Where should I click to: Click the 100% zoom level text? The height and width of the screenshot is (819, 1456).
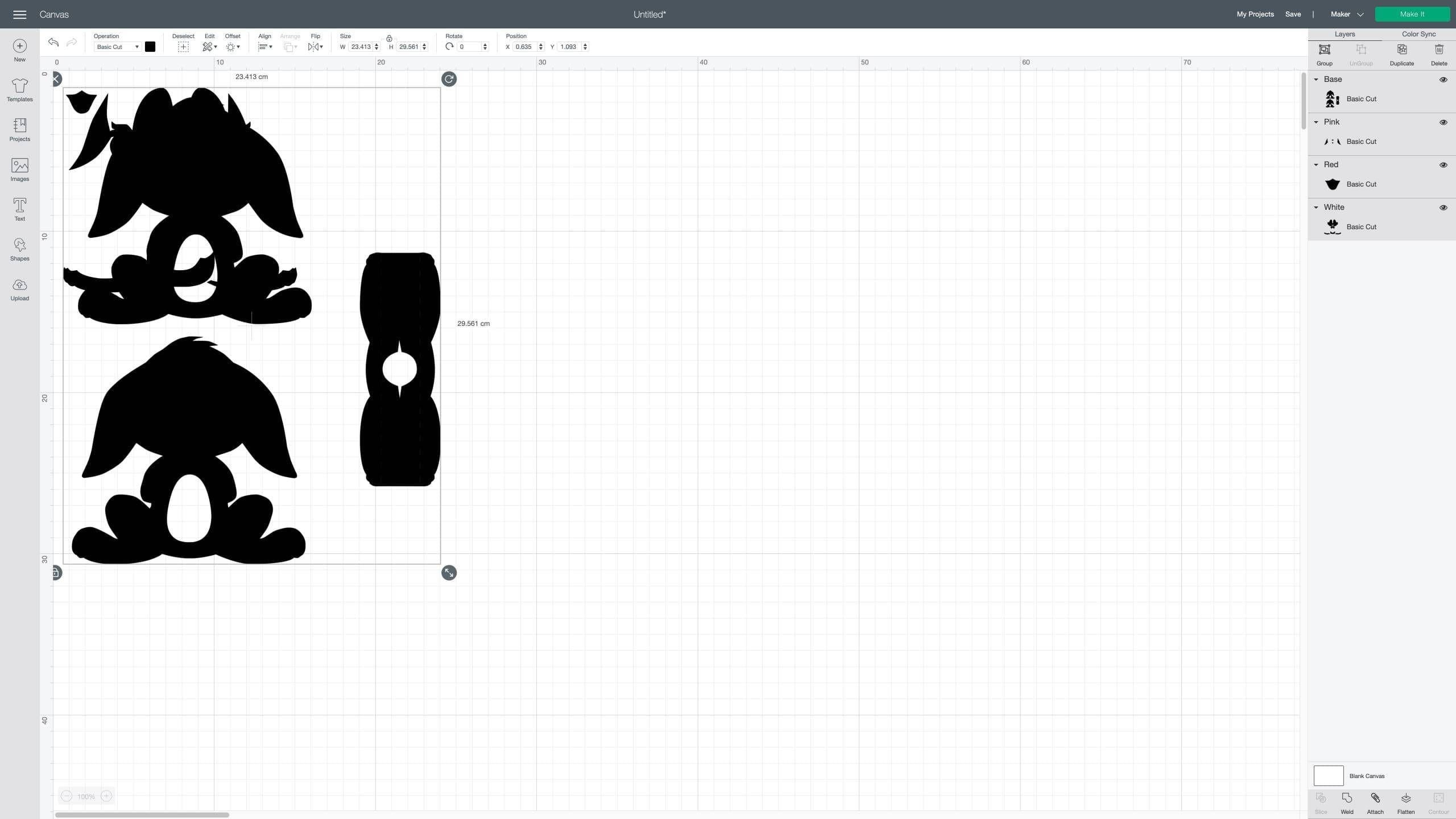pos(86,797)
